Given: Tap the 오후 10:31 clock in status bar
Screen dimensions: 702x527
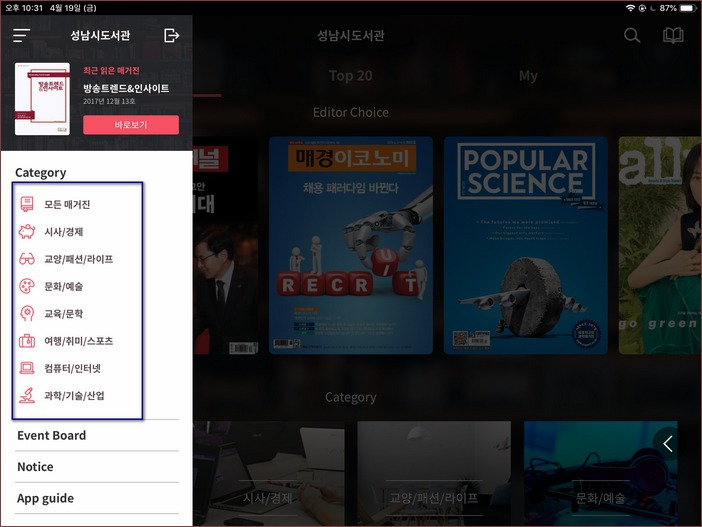Looking at the screenshot, I should 24,8.
